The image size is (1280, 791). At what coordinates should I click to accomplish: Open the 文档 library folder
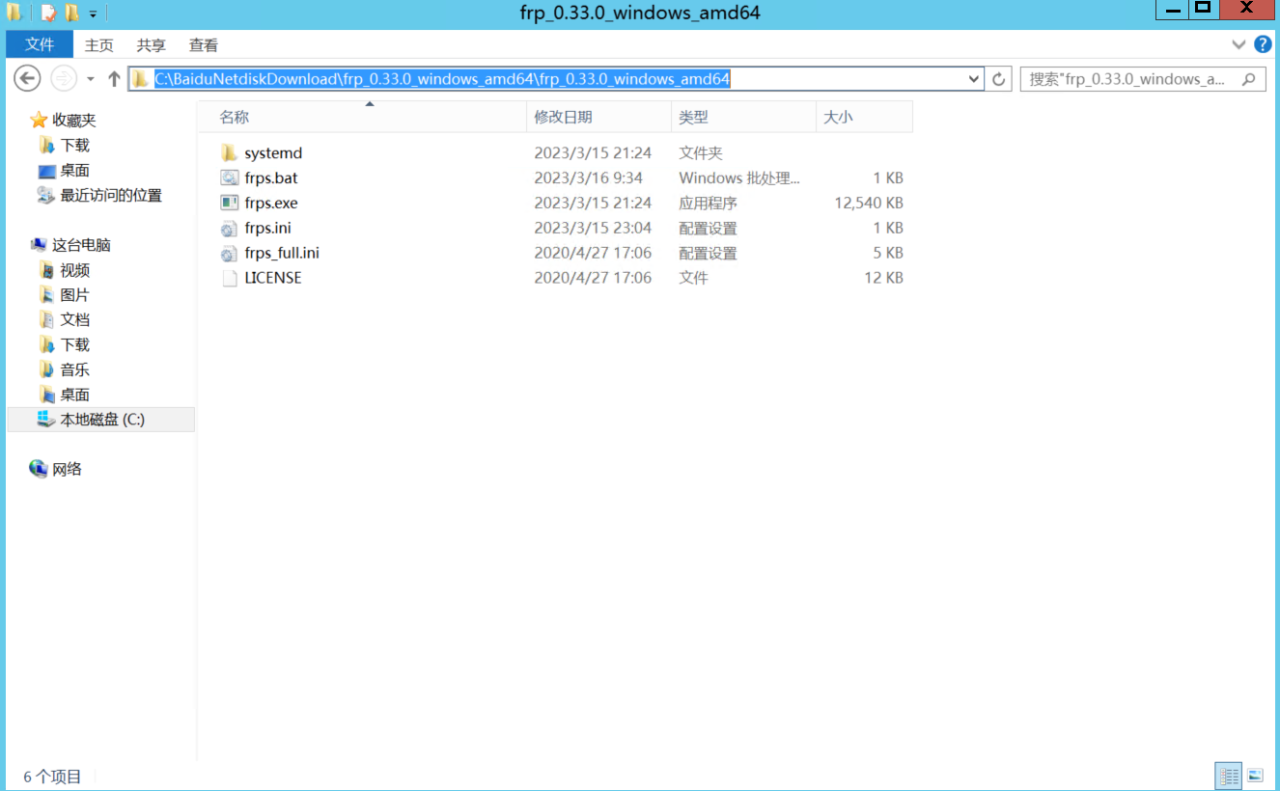[x=75, y=320]
